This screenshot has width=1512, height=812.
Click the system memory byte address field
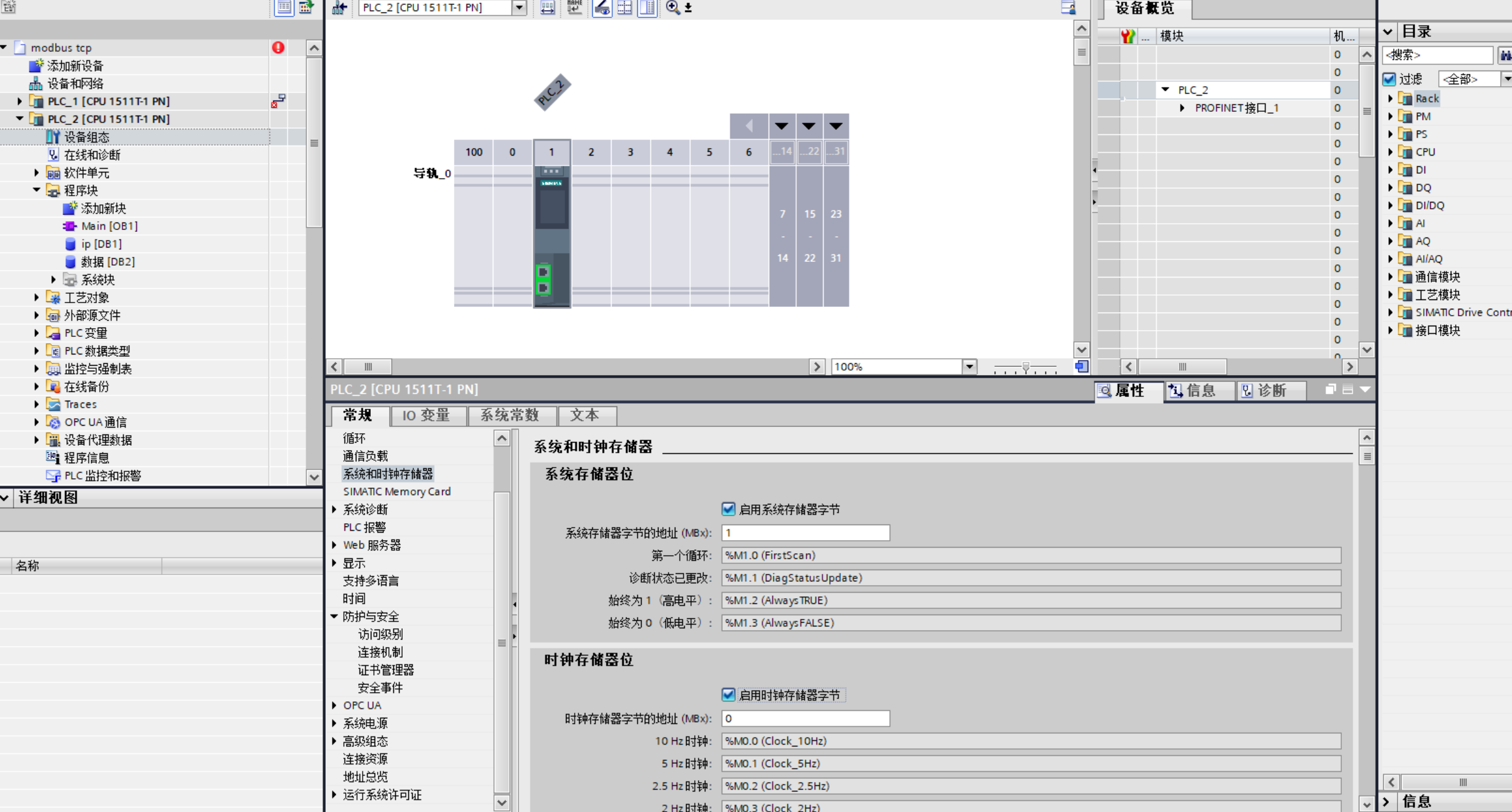click(805, 533)
